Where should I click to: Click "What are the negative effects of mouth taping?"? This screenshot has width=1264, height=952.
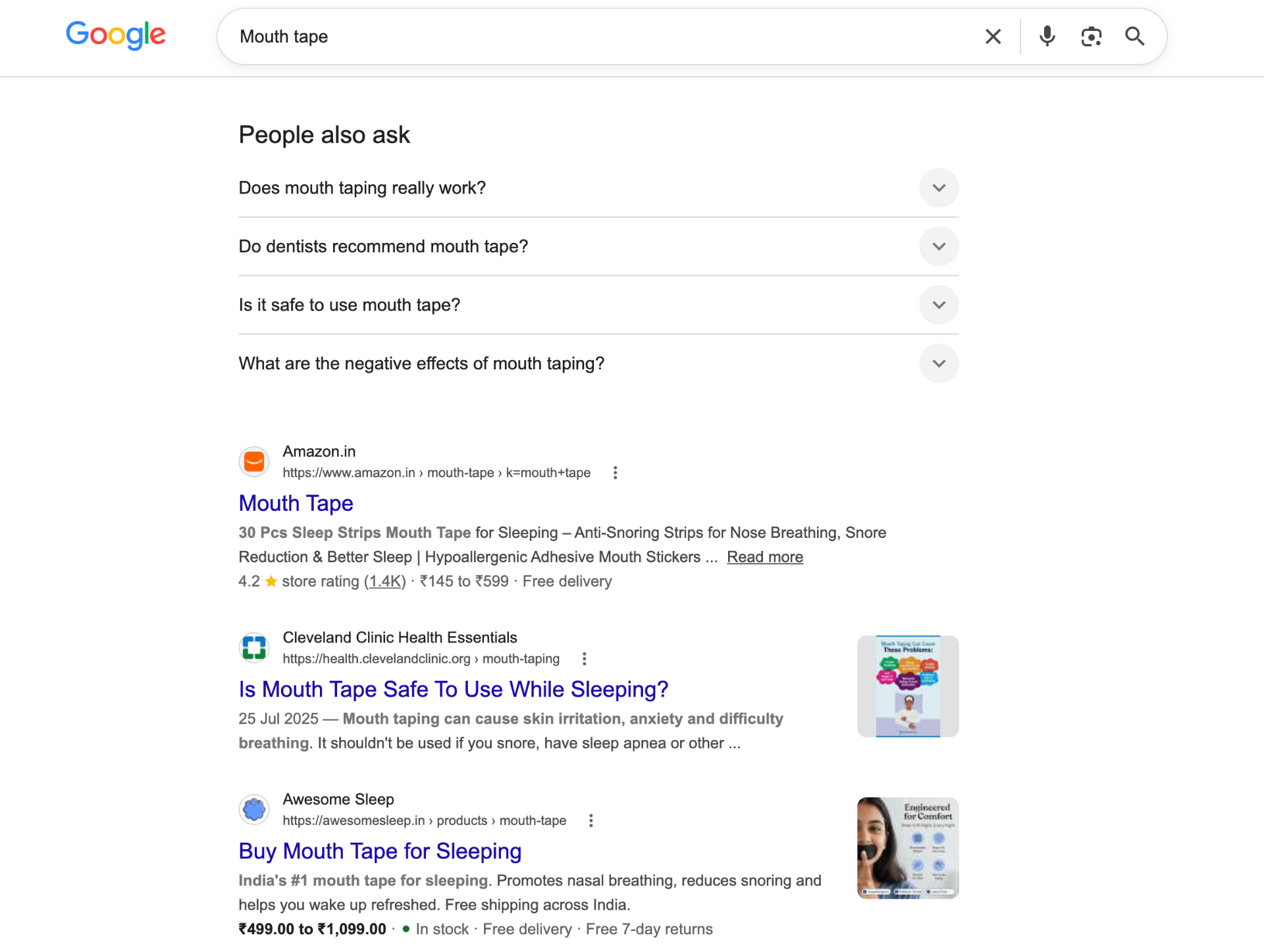pos(421,363)
